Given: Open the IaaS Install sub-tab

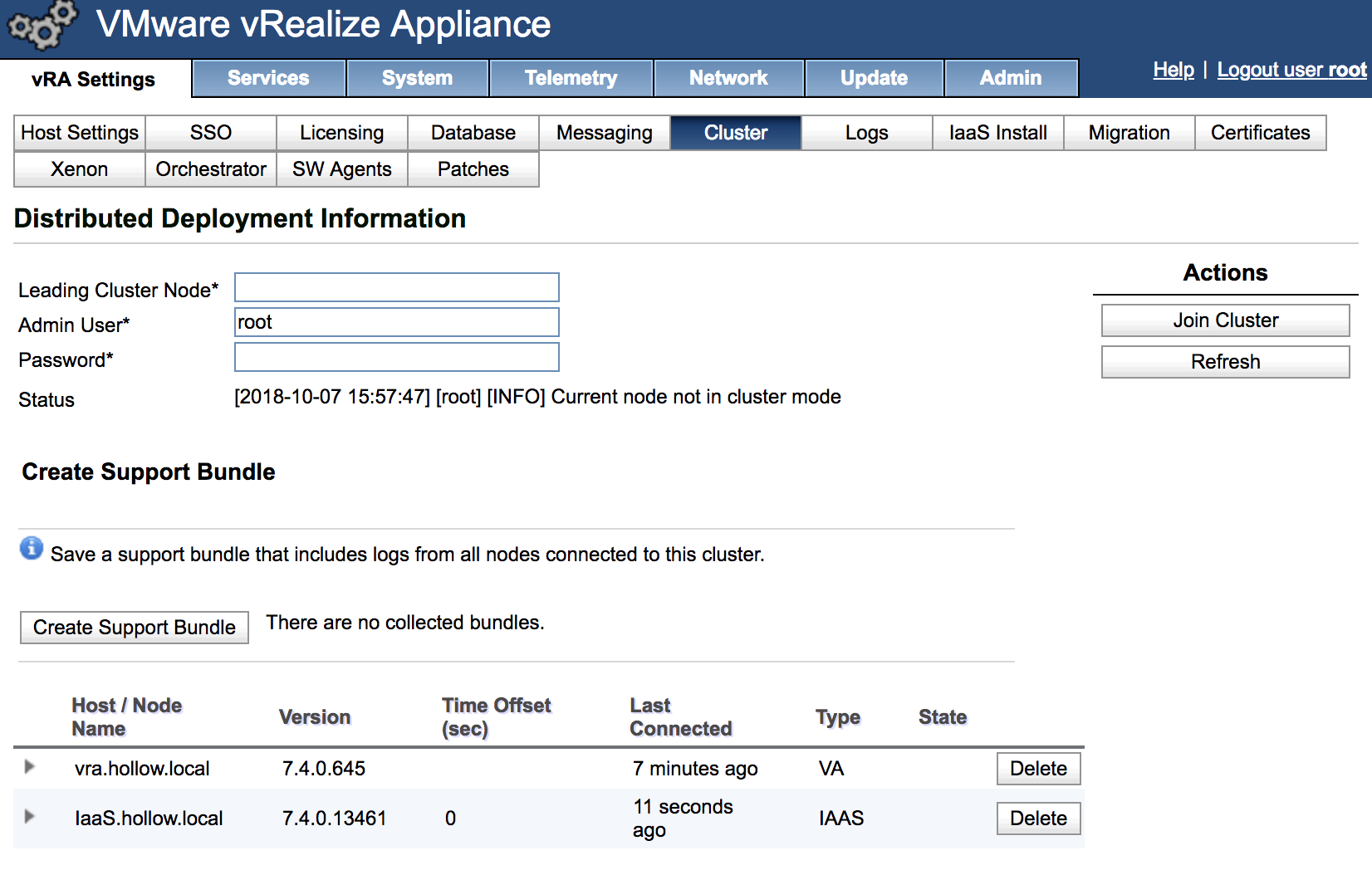Looking at the screenshot, I should [997, 133].
